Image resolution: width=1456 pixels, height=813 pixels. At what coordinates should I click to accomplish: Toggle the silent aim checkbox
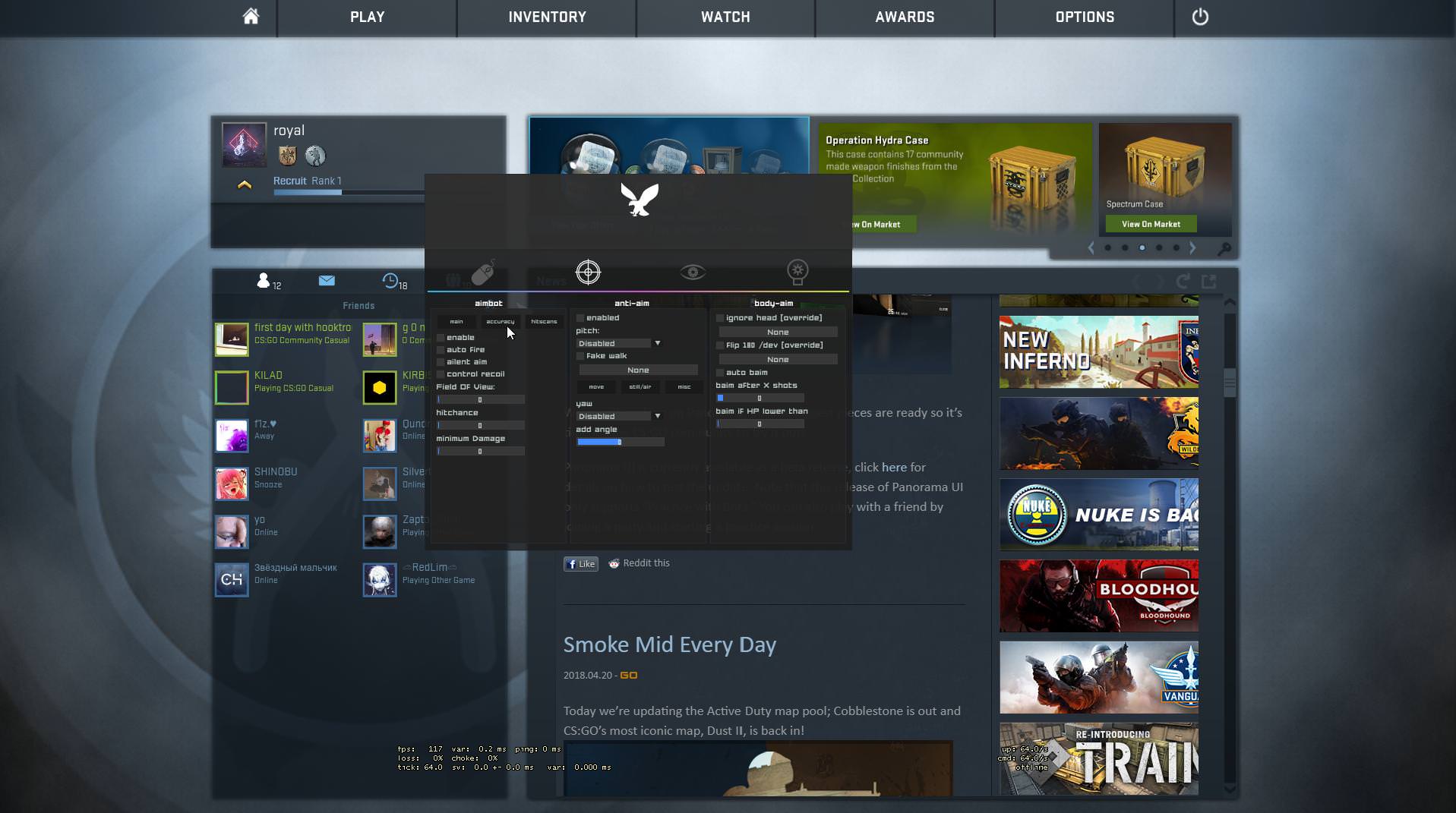[x=441, y=362]
